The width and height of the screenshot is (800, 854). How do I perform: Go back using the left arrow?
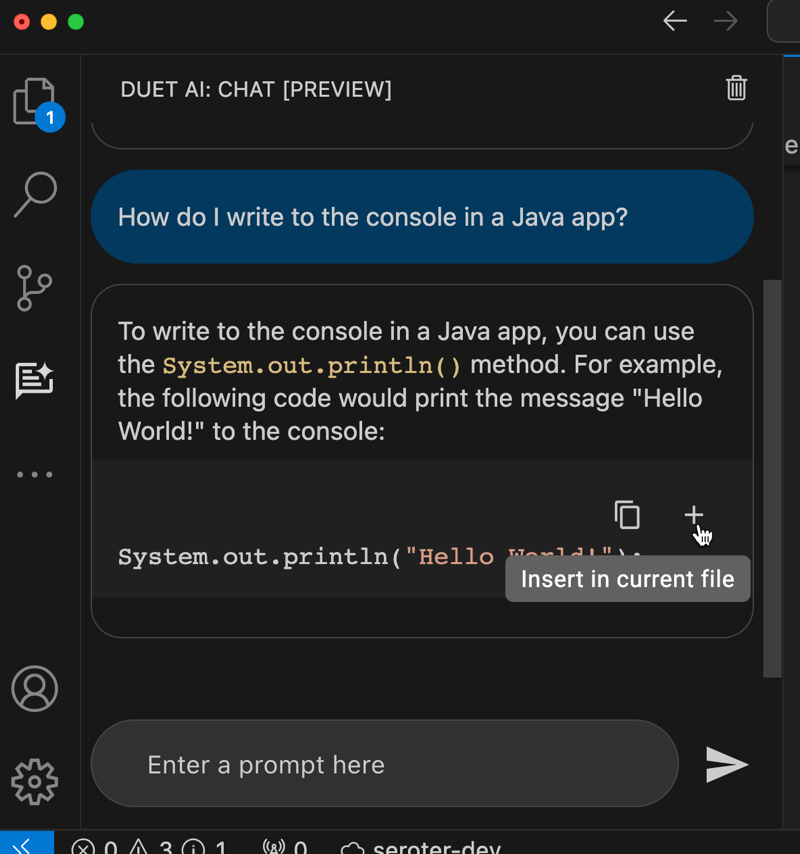pyautogui.click(x=675, y=21)
